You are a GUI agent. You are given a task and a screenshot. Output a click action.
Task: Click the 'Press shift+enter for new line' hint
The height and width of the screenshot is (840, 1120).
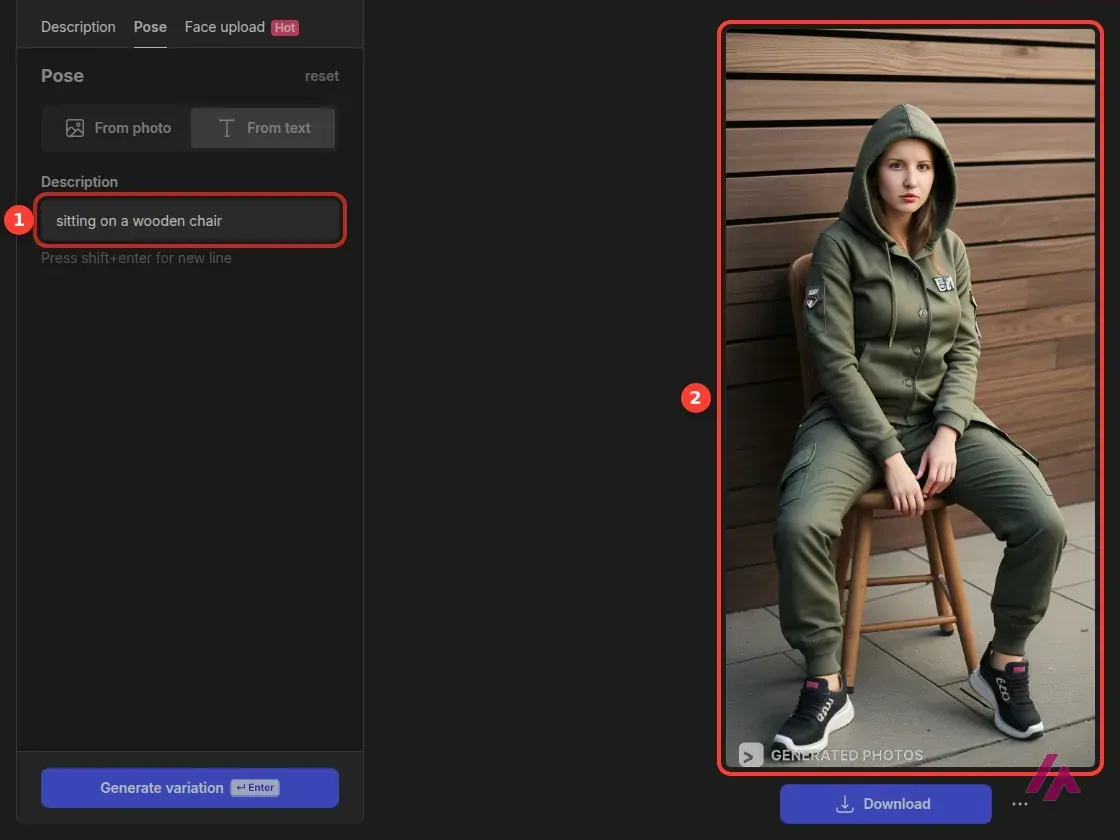click(136, 258)
